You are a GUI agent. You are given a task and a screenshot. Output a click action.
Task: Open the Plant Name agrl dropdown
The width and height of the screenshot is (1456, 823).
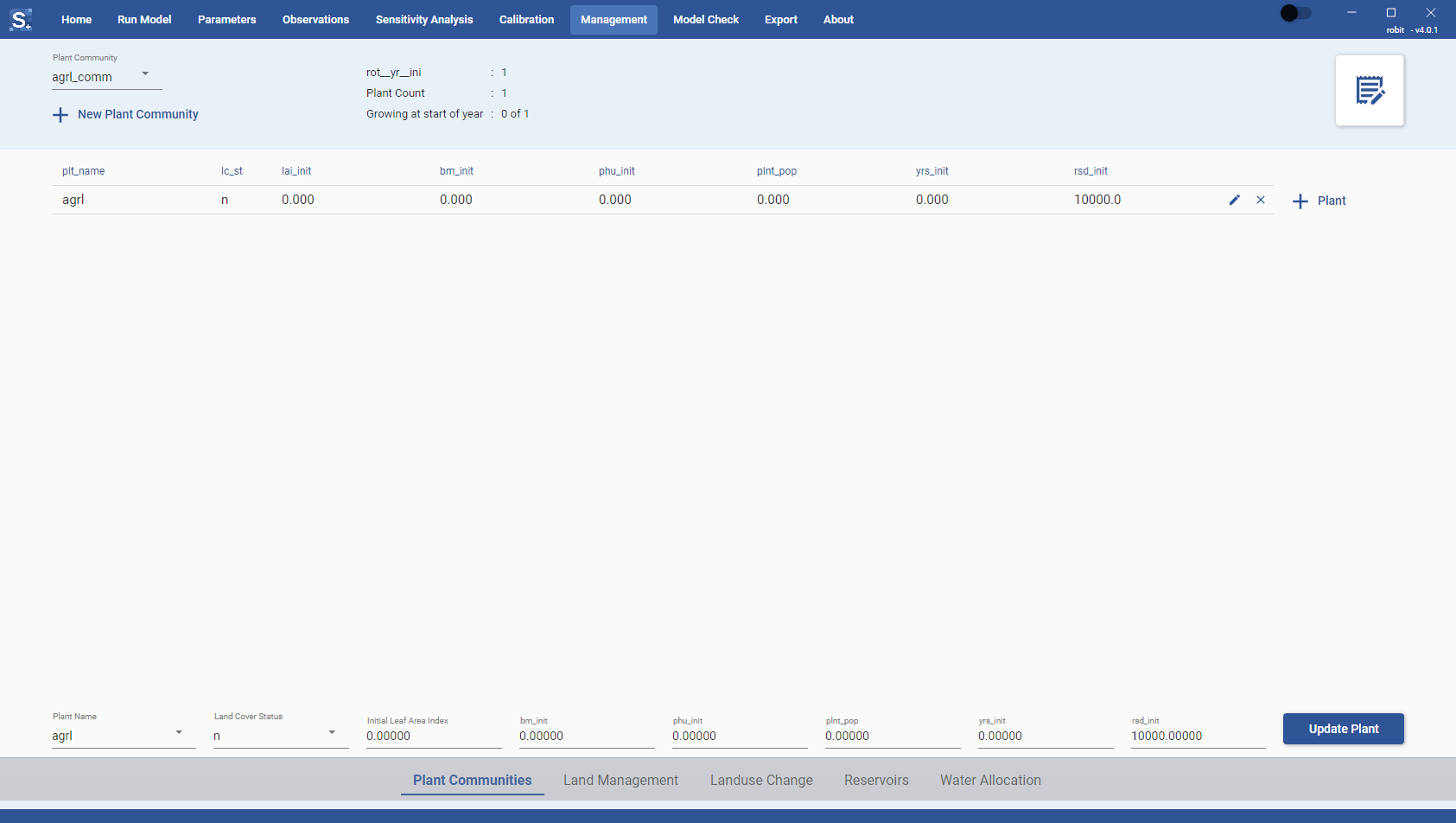(x=124, y=736)
